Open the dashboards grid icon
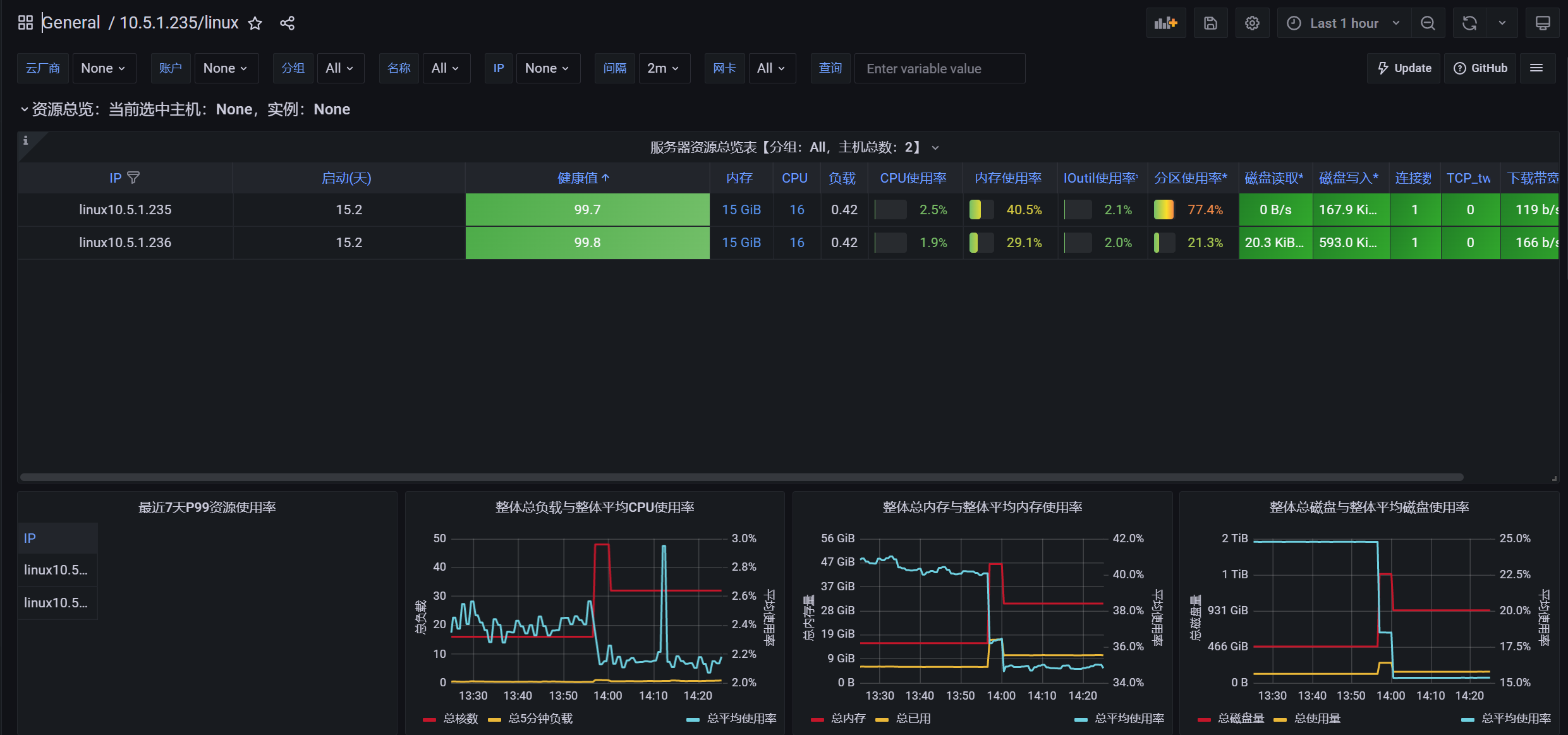Viewport: 1568px width, 735px height. pos(25,23)
